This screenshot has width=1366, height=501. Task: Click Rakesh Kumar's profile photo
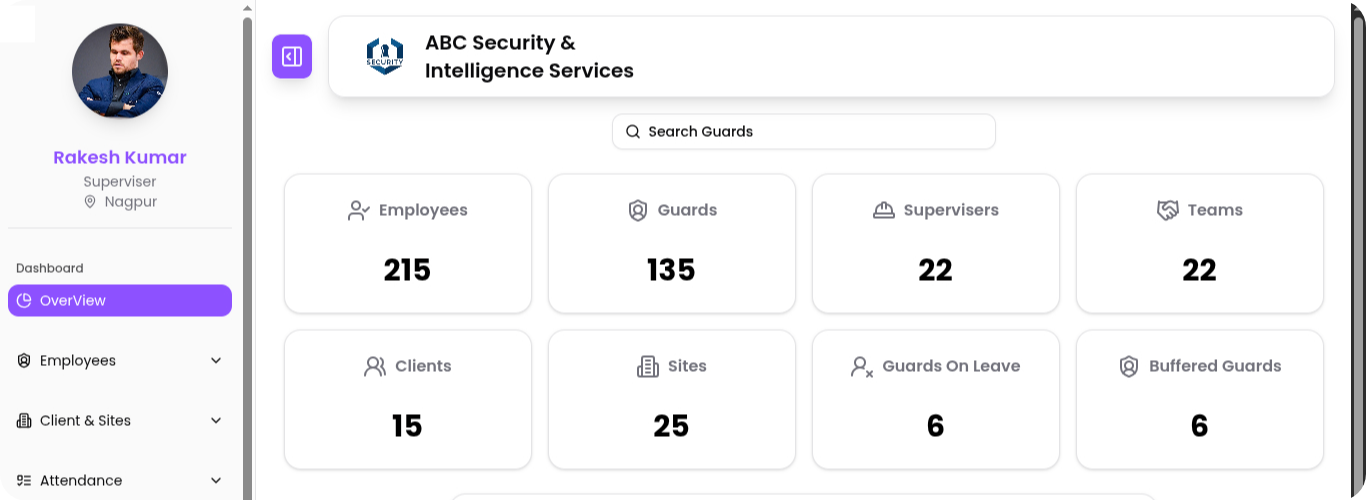120,72
